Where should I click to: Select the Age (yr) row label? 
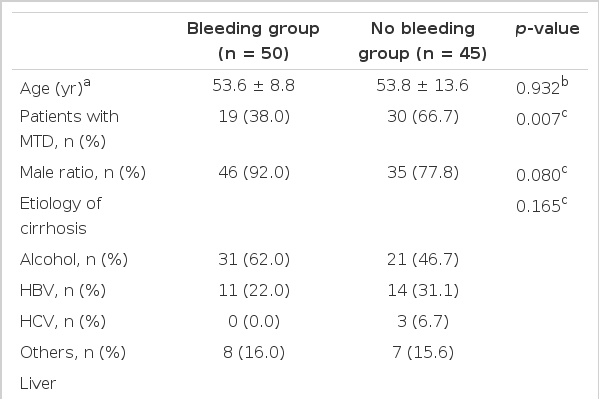(55, 87)
